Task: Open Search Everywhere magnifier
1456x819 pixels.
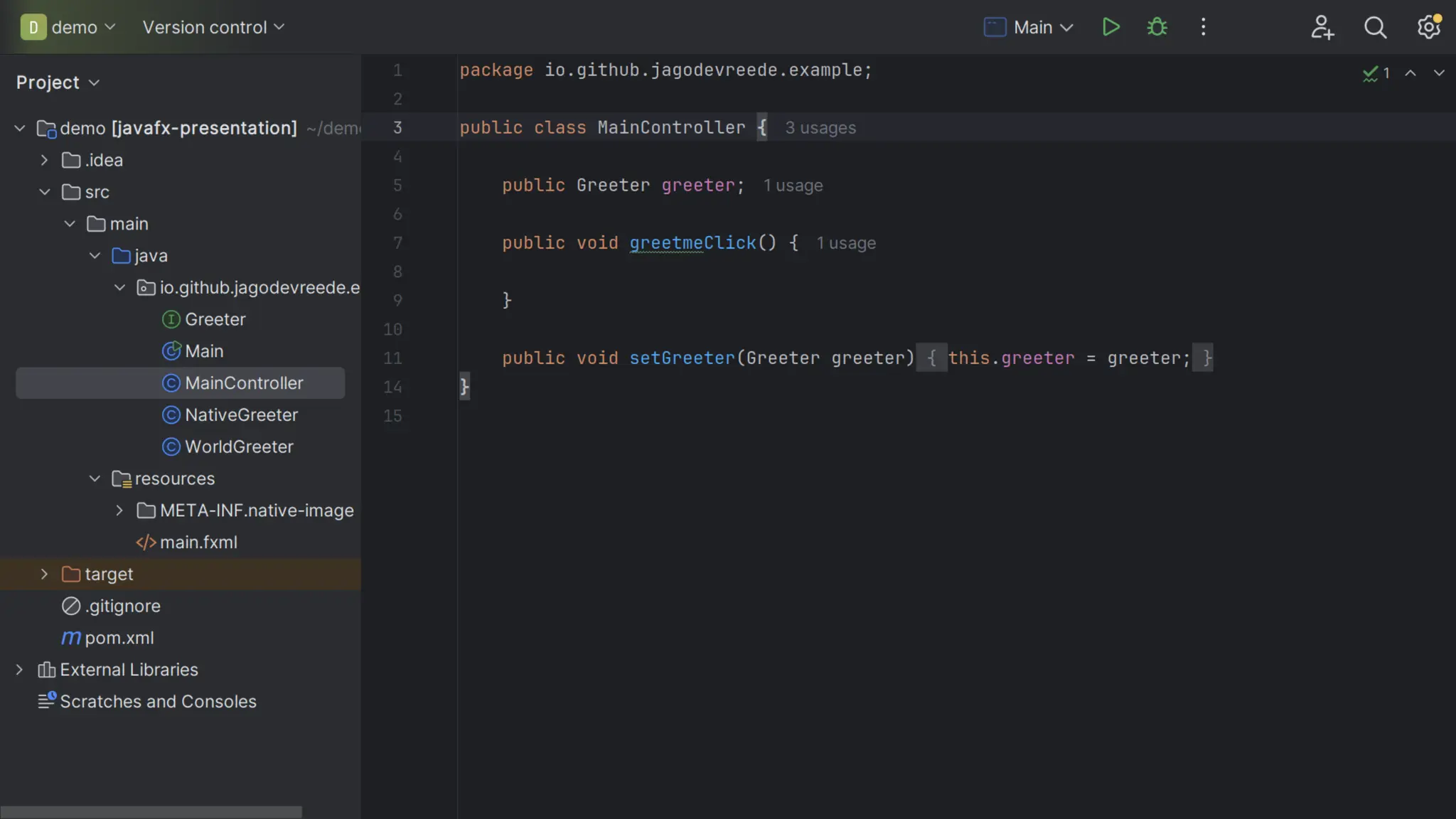Action: (1375, 27)
